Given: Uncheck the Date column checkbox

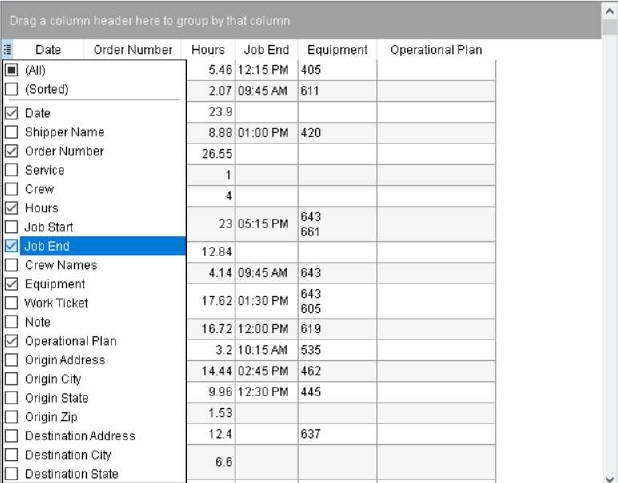Looking at the screenshot, I should [x=11, y=113].
